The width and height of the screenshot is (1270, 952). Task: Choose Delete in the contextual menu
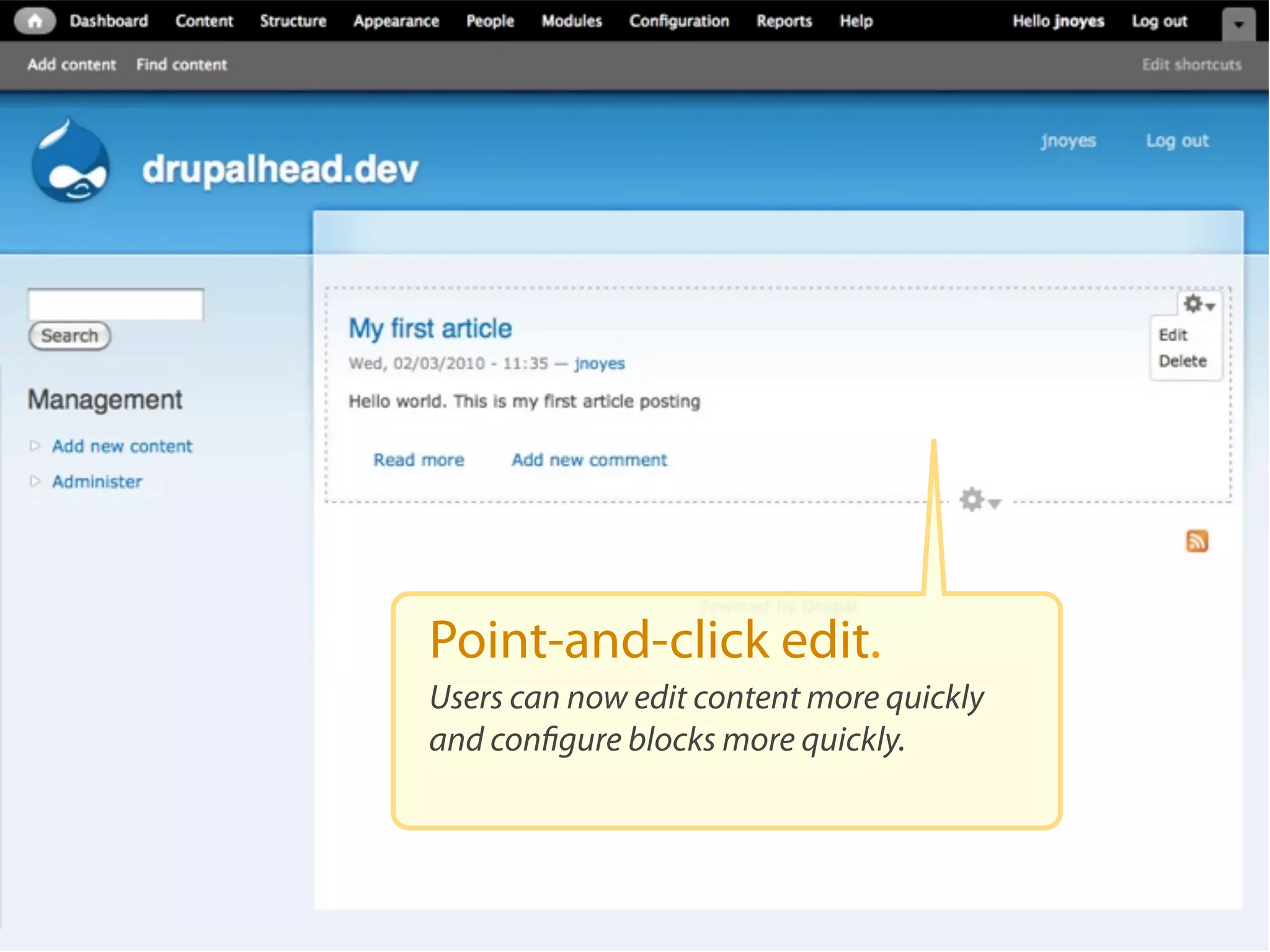[1182, 361]
